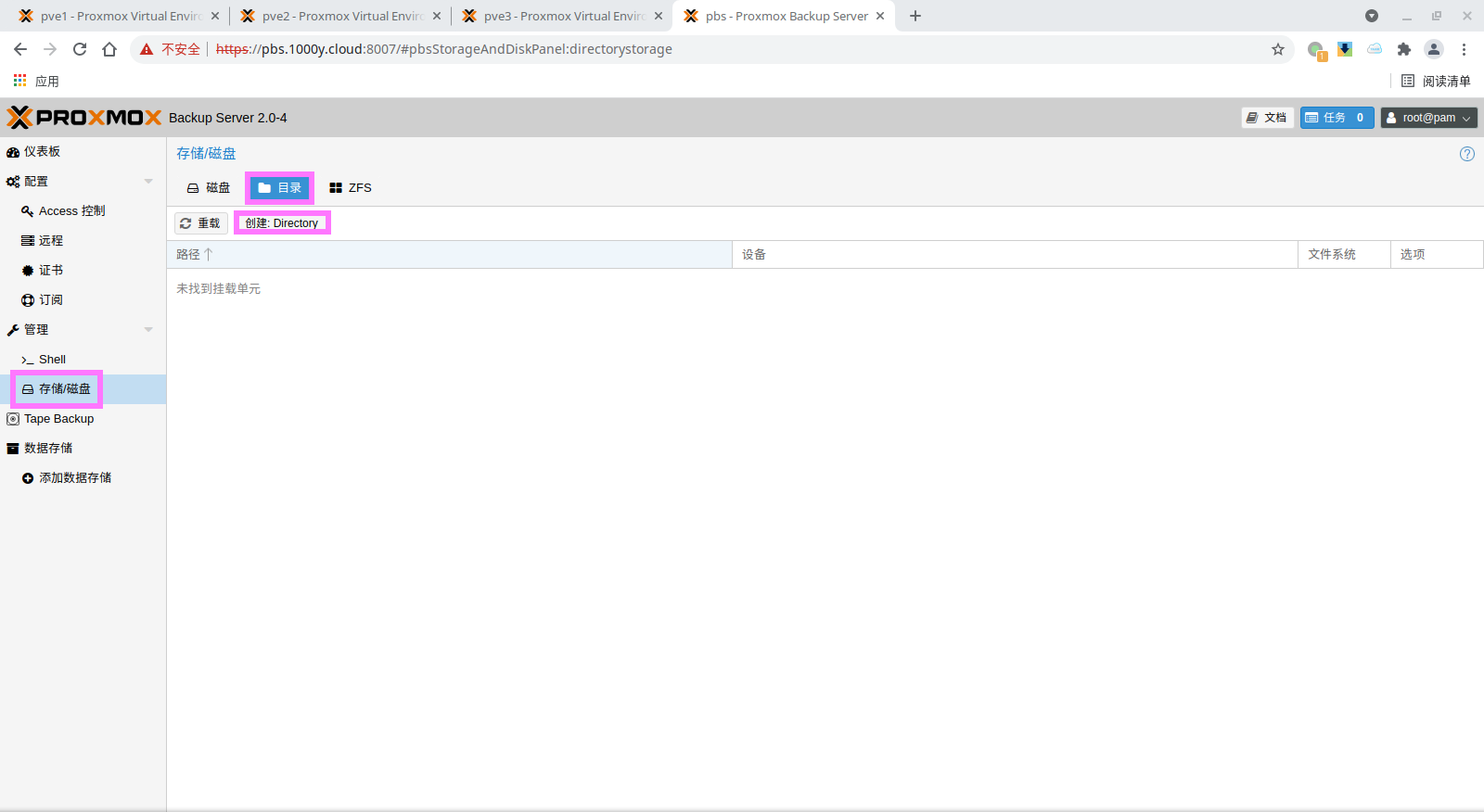Click the help question mark icon

(1466, 154)
